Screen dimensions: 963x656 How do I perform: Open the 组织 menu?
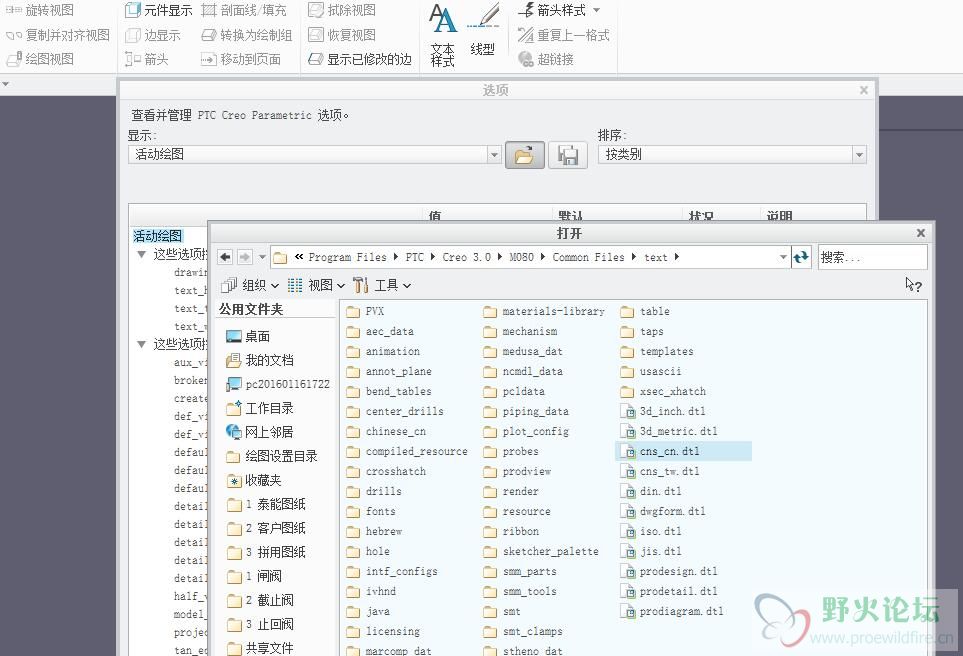click(250, 285)
